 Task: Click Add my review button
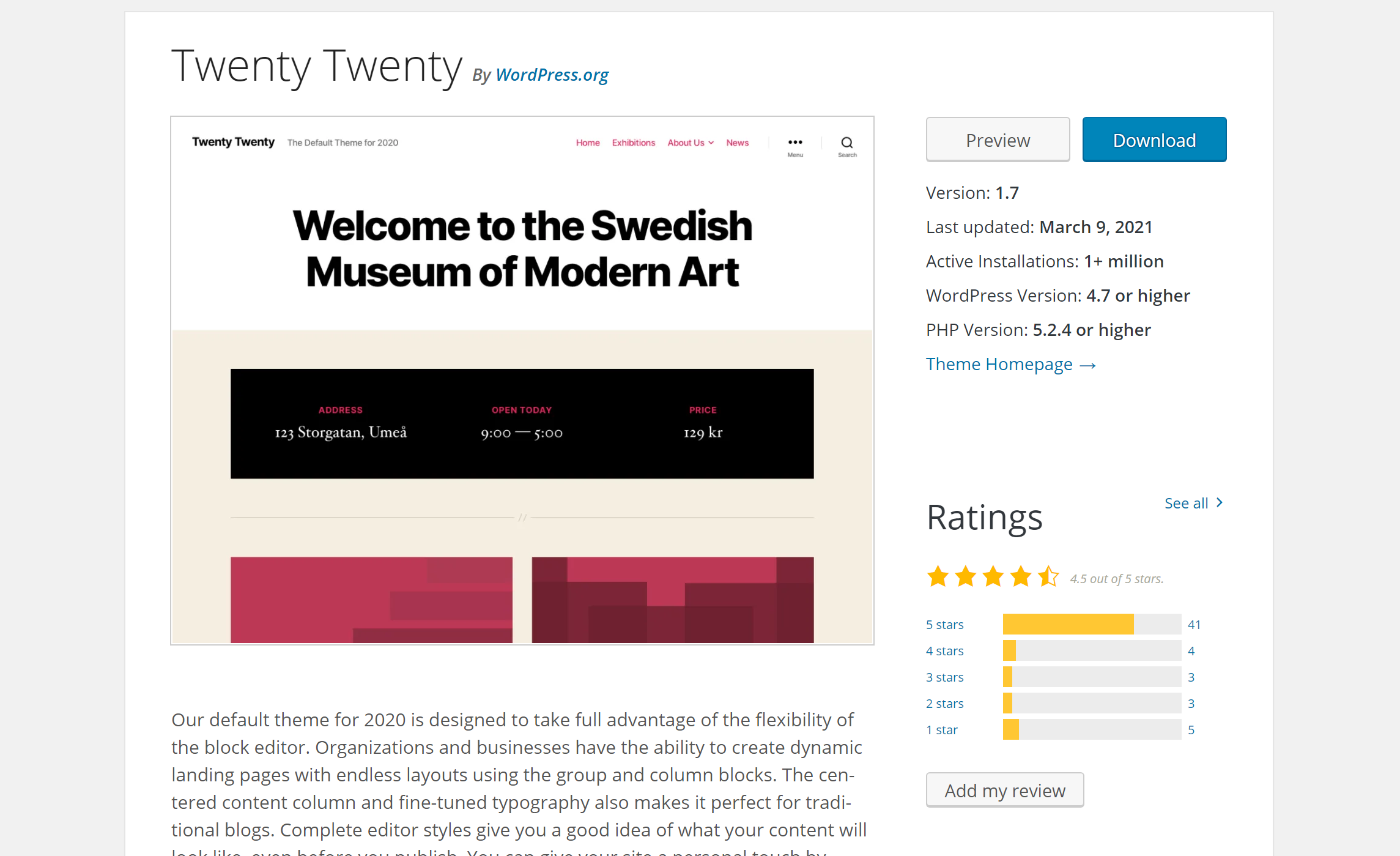1005,790
